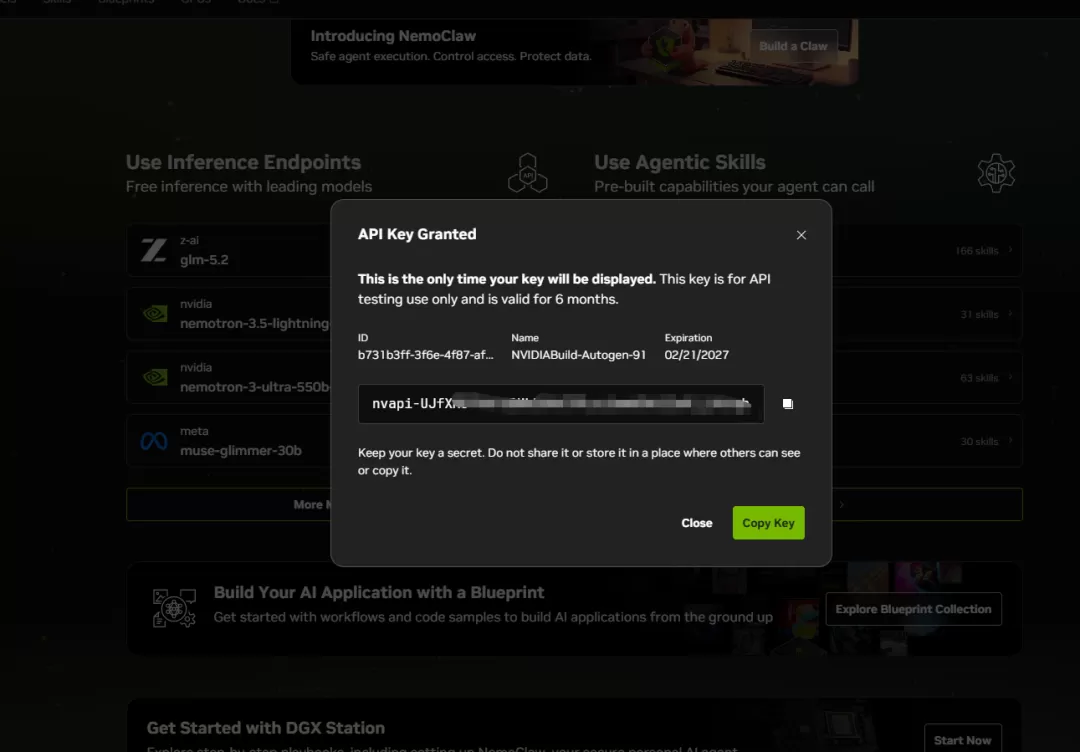Click the green Copy Key button

tap(769, 523)
